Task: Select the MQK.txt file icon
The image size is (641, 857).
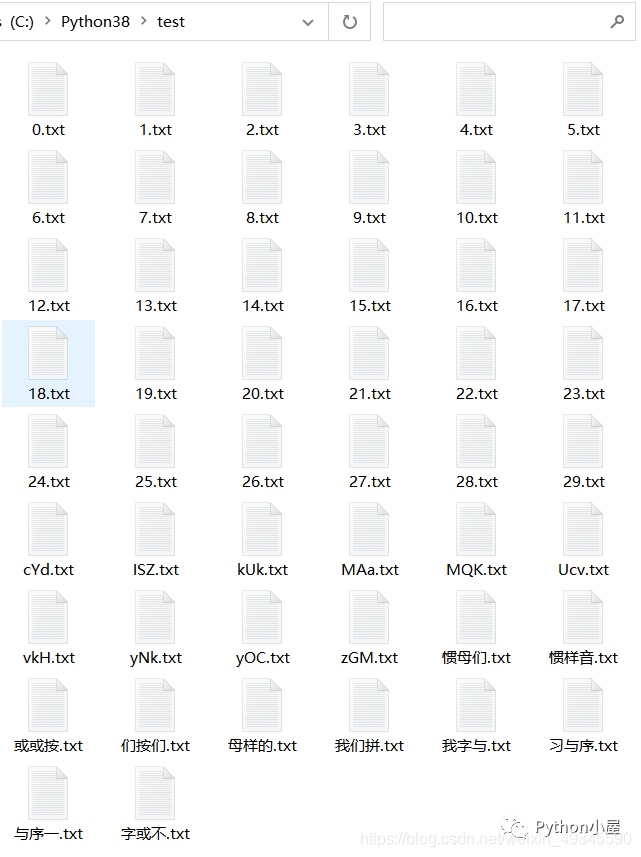Action: 476,529
